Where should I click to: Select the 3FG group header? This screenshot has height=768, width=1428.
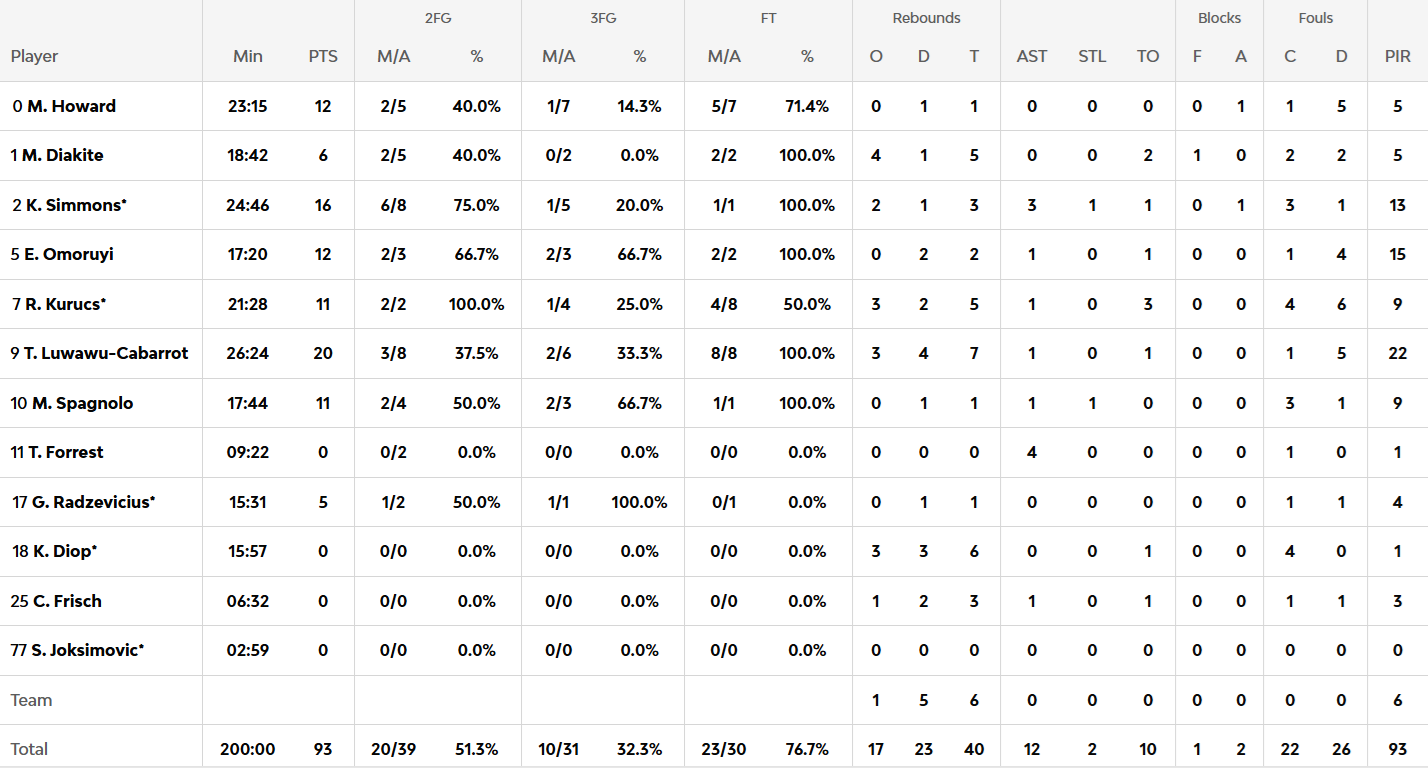(602, 18)
